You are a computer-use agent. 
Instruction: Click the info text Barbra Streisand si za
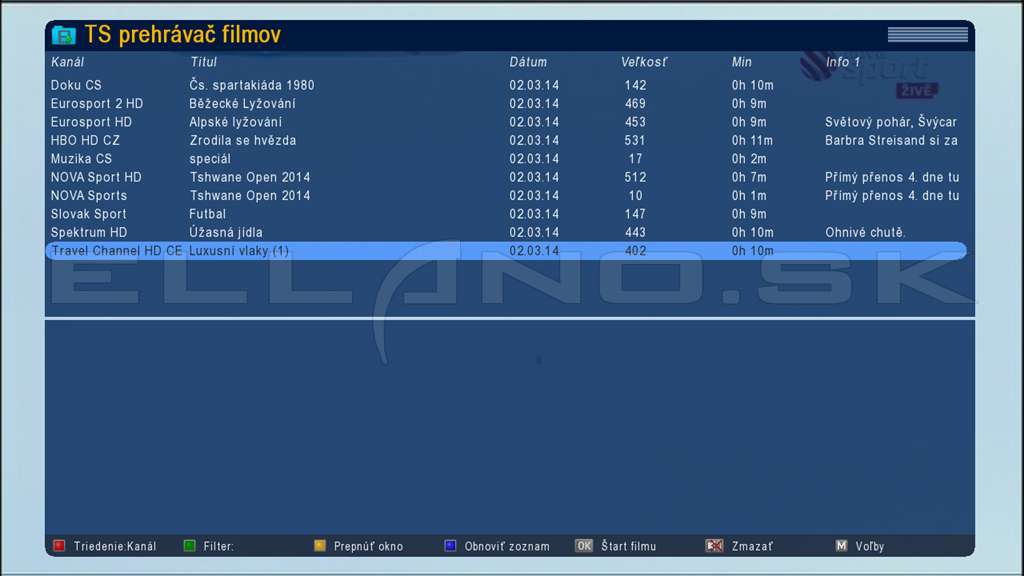891,140
